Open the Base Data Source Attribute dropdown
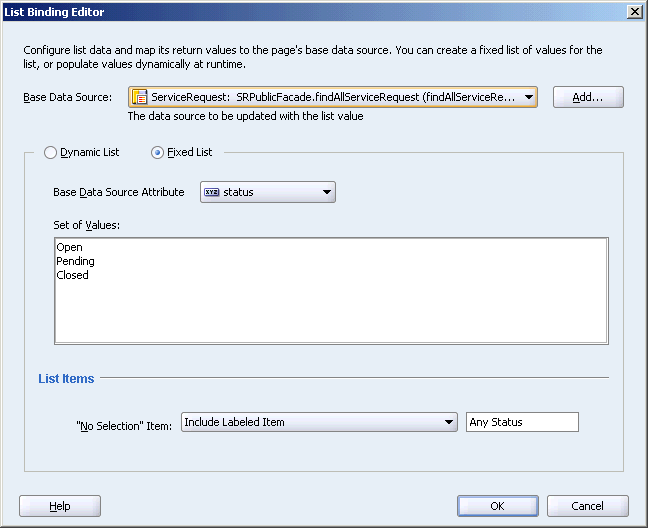Image resolution: width=648 pixels, height=528 pixels. click(268, 192)
